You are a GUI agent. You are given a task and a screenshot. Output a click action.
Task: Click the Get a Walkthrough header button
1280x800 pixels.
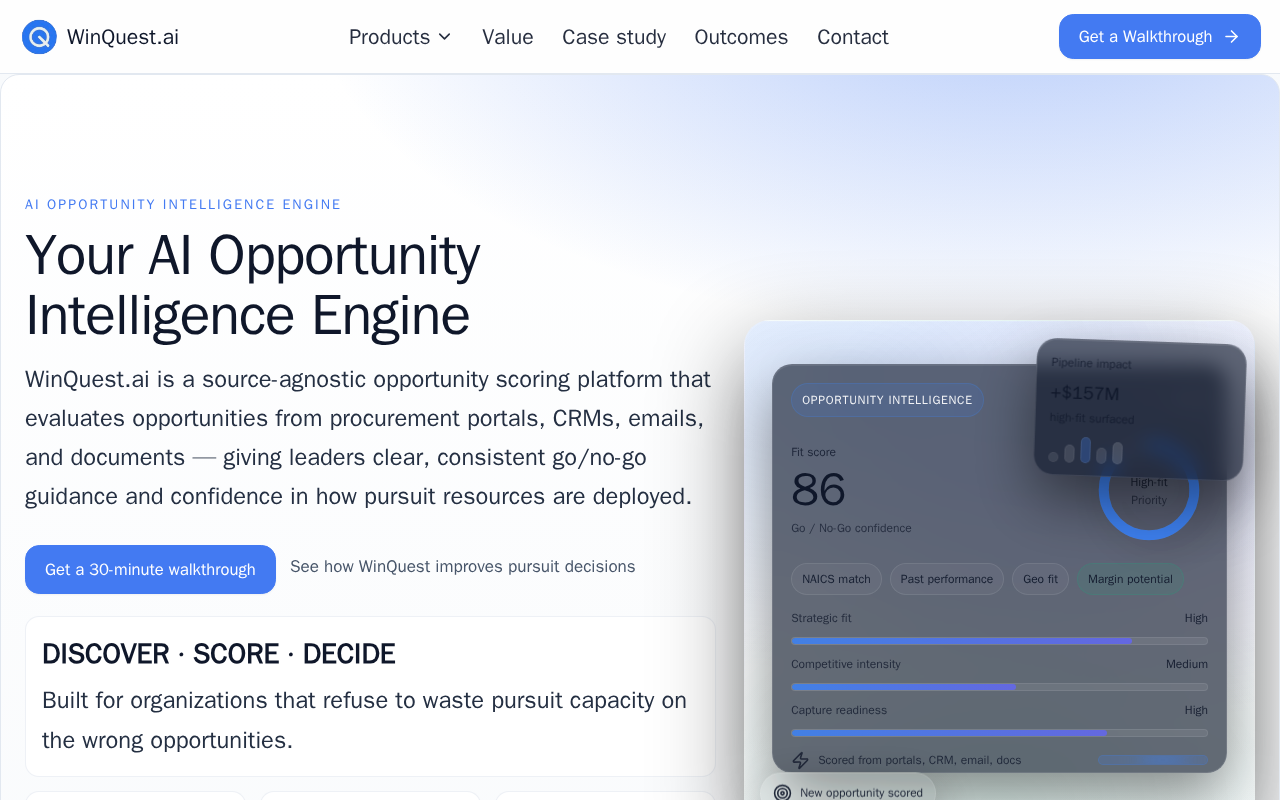tap(1160, 37)
